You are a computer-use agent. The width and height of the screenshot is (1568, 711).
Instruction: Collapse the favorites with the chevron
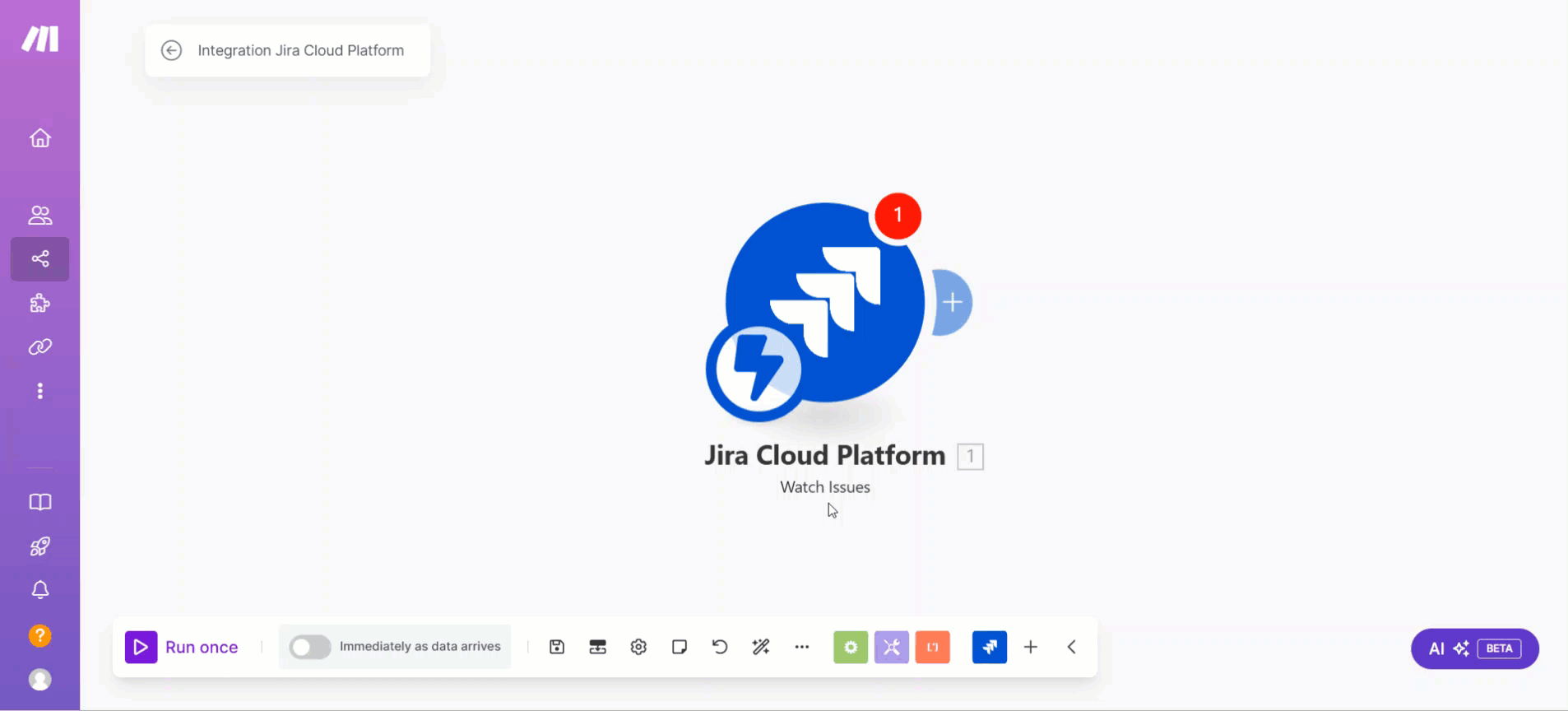[1072, 647]
